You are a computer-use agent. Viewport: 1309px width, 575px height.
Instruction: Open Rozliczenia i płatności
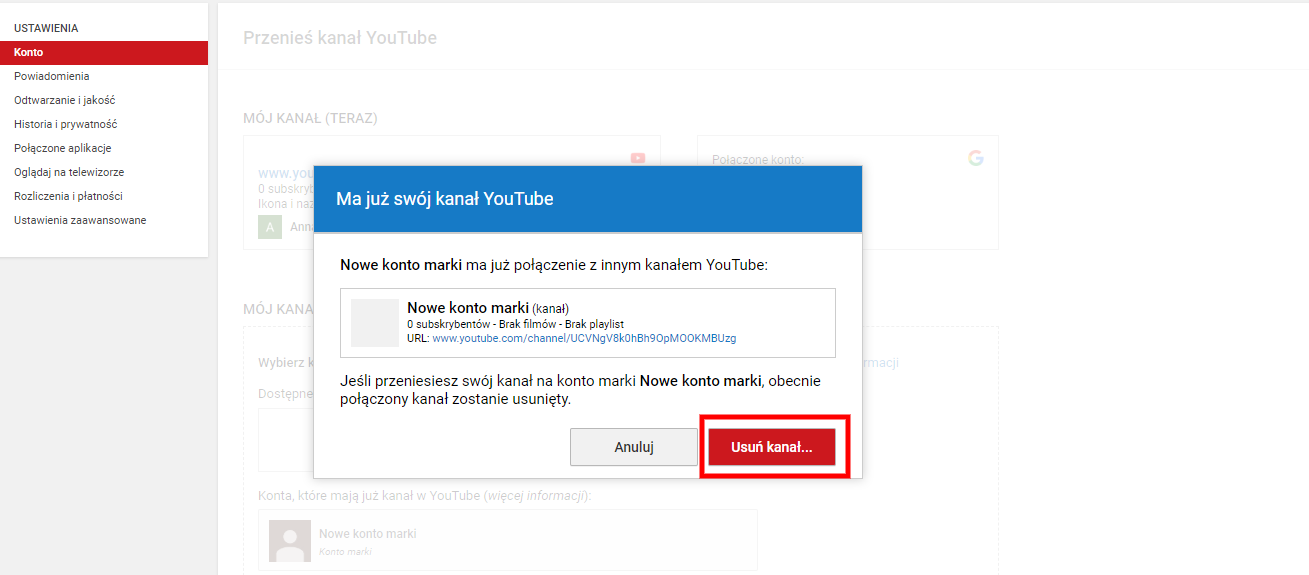pyautogui.click(x=68, y=196)
